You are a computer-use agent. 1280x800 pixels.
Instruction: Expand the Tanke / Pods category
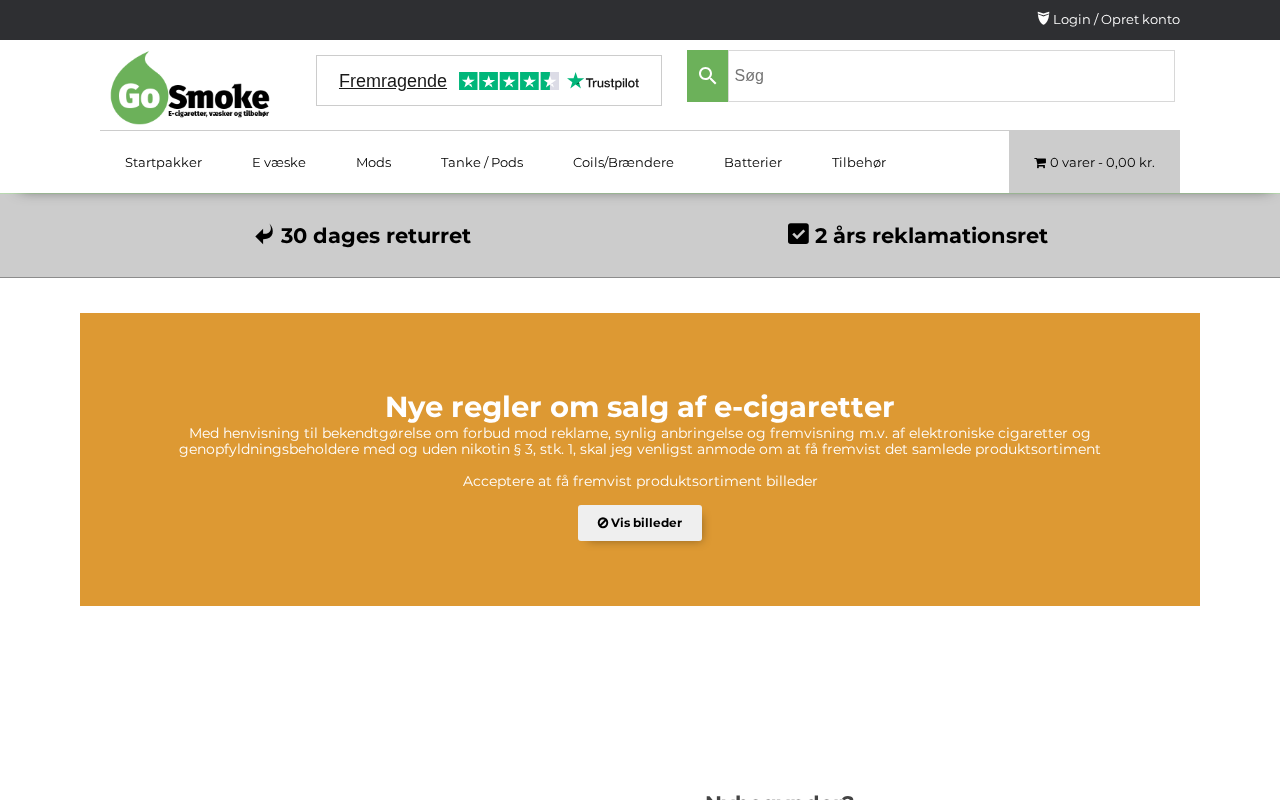(x=482, y=162)
